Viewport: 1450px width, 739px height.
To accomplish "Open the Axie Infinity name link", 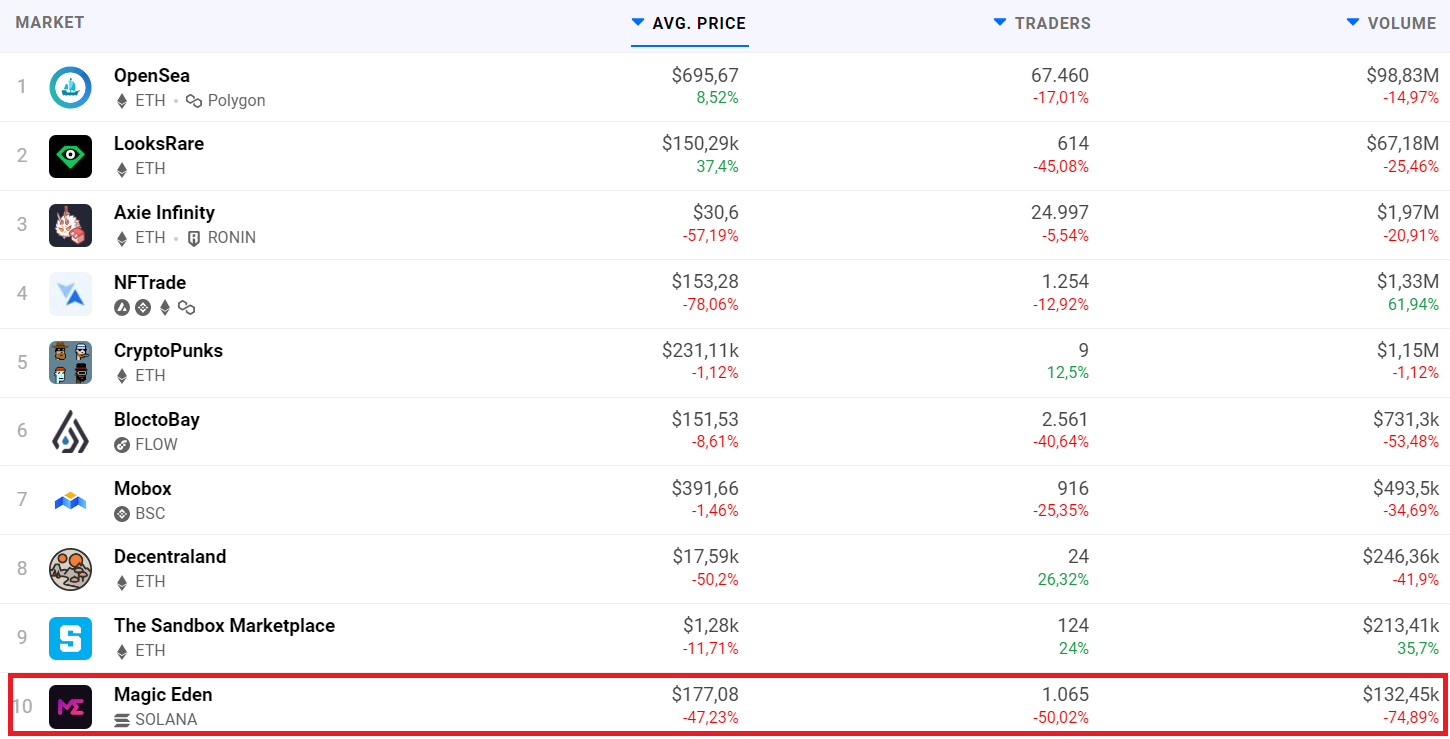I will [164, 213].
